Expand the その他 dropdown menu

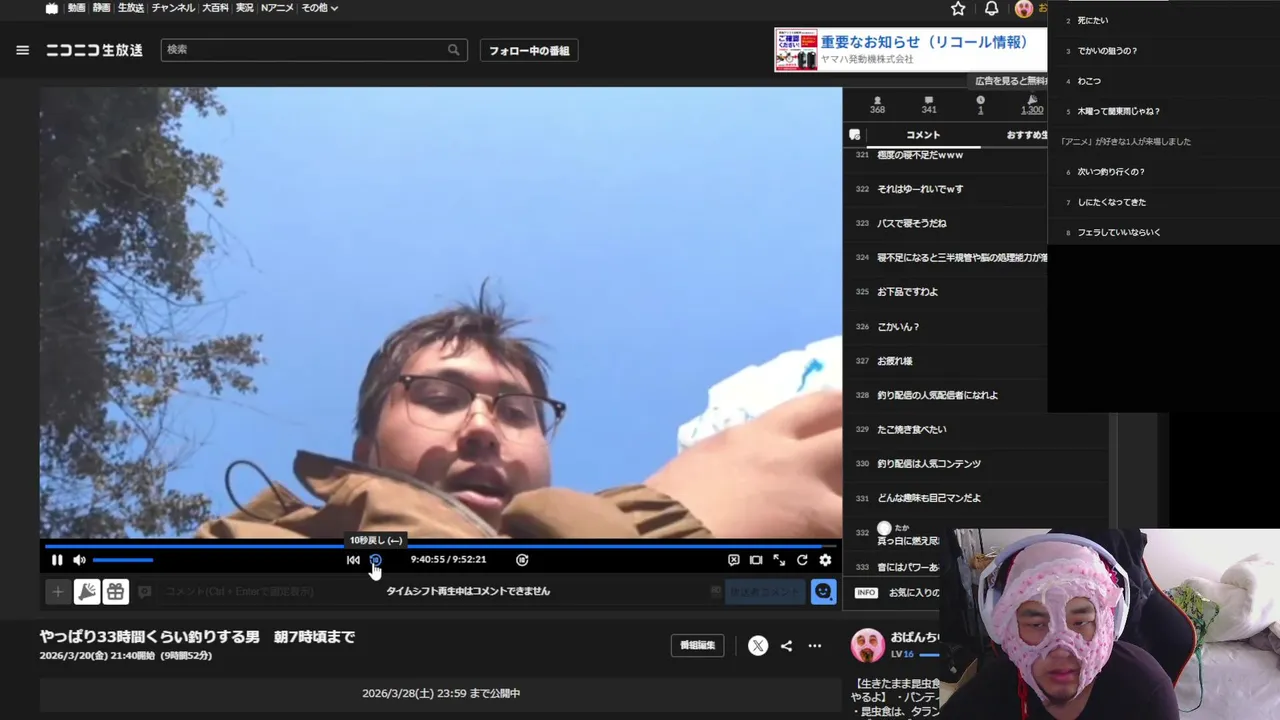[320, 8]
